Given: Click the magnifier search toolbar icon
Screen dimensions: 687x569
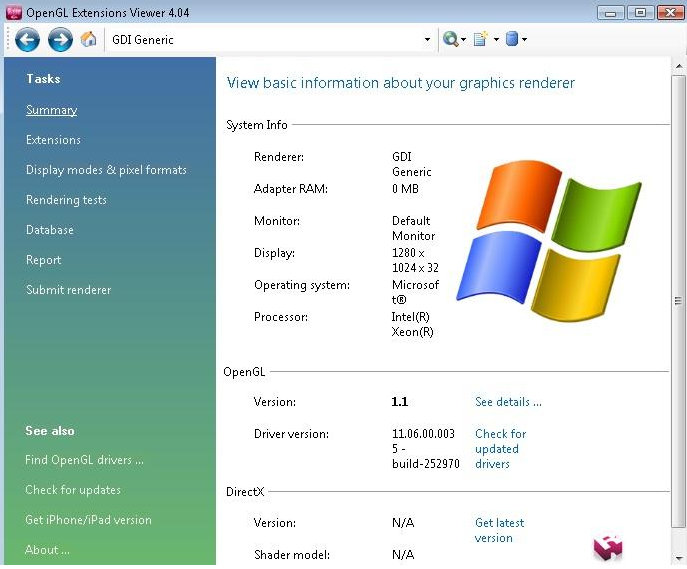Looking at the screenshot, I should 450,39.
